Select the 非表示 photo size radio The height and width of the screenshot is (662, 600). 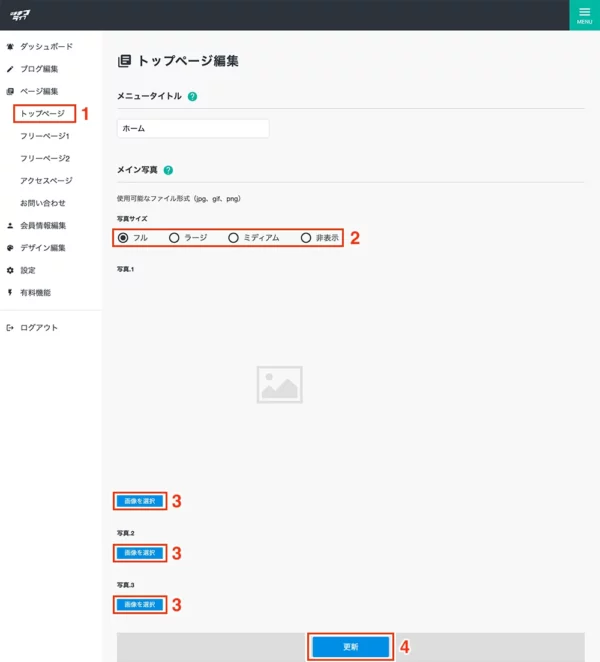306,238
